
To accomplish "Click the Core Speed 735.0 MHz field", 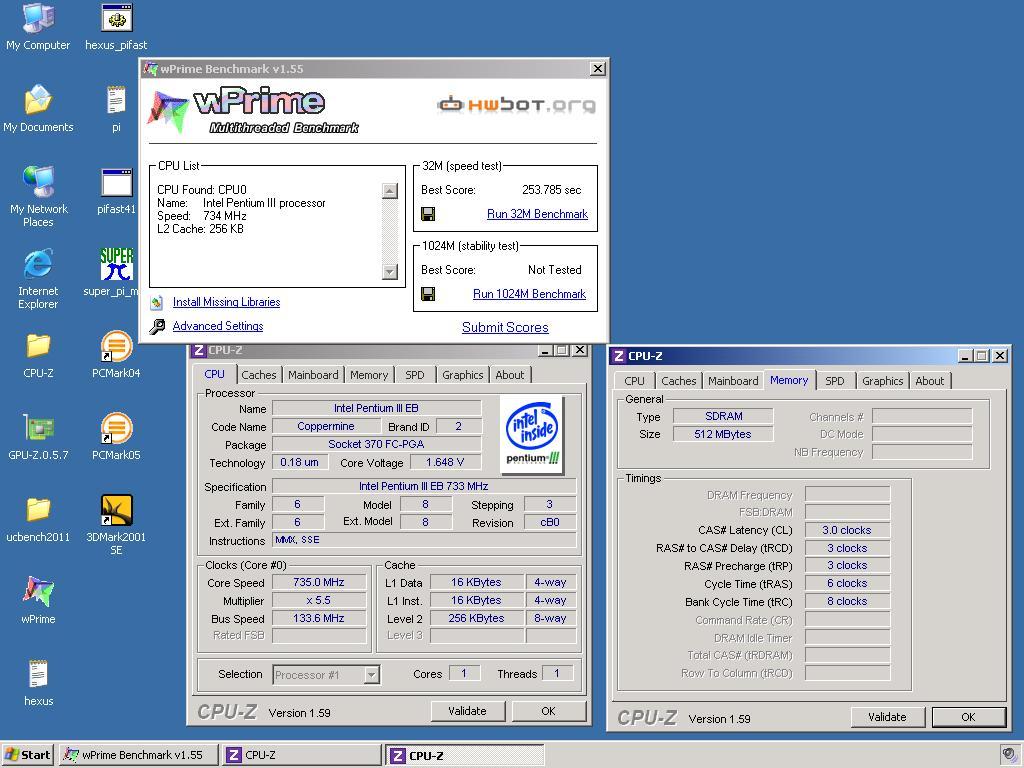I will tap(319, 583).
